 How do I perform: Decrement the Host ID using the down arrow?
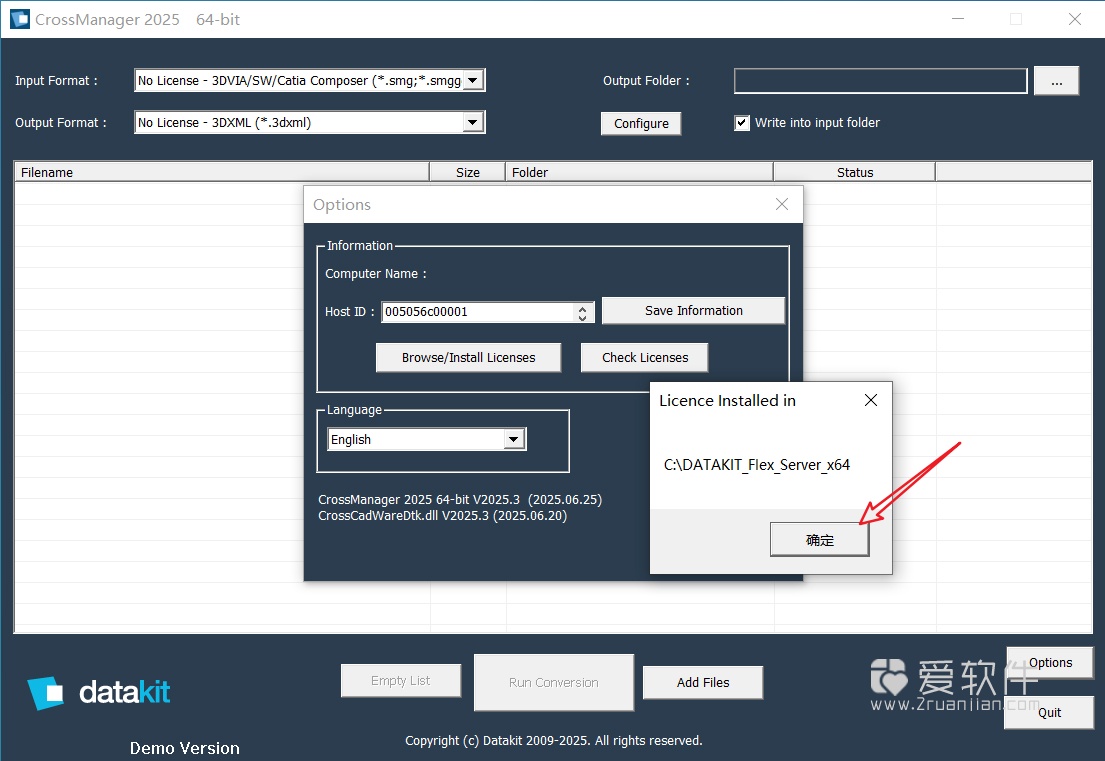pyautogui.click(x=583, y=317)
